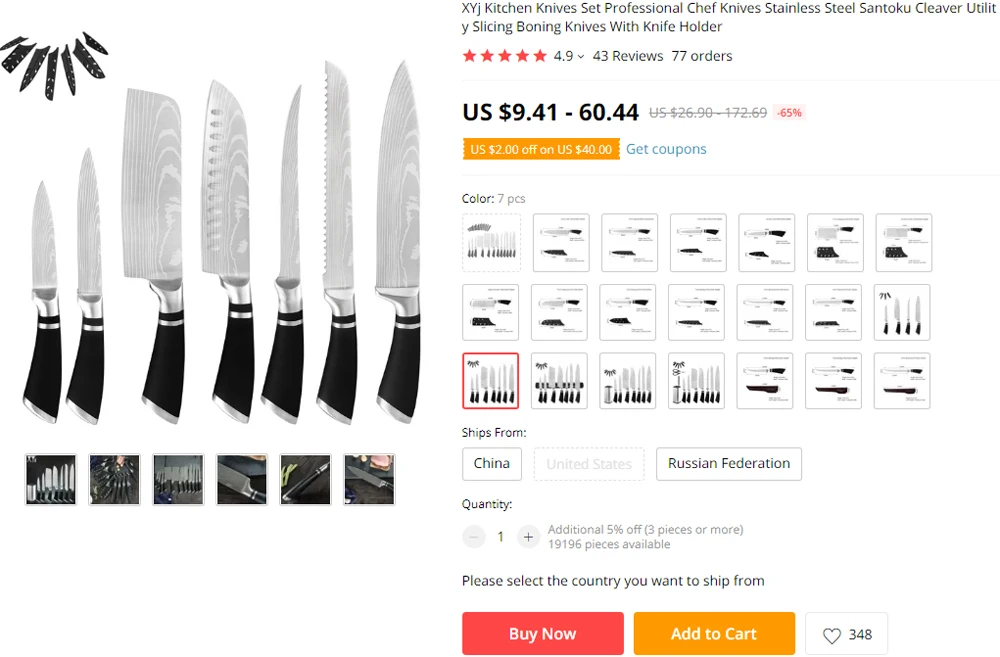Choose the knife set with magnetic strip variant
The width and height of the screenshot is (1000, 657).
pos(559,381)
